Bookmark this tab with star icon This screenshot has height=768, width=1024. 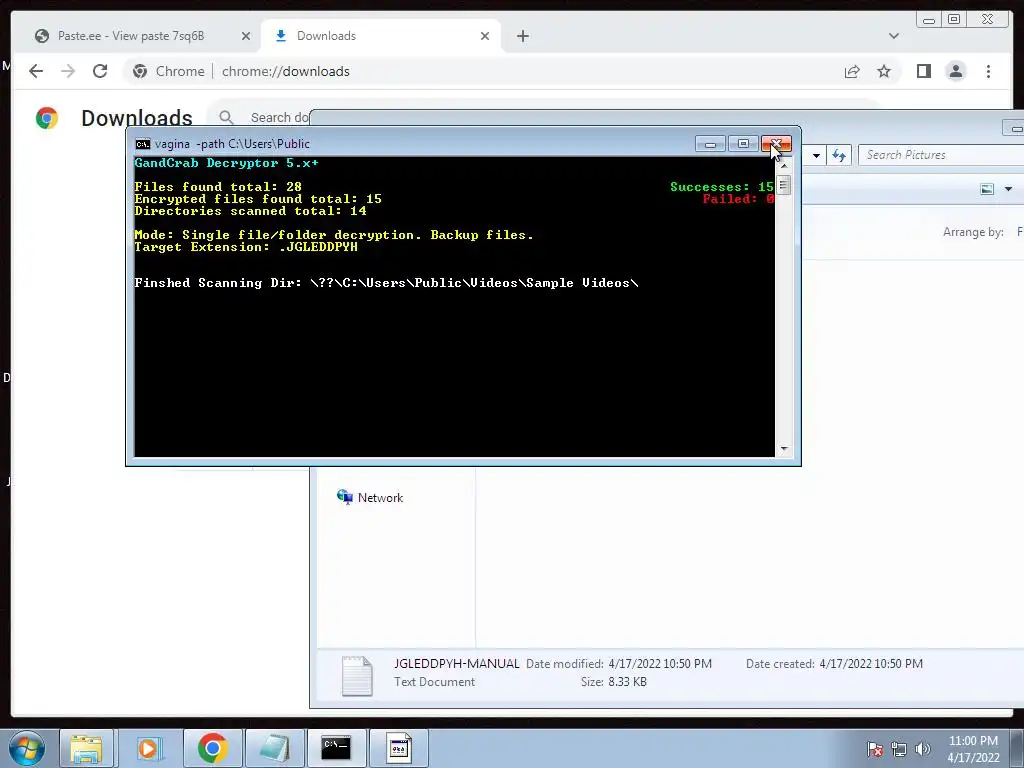tap(884, 71)
